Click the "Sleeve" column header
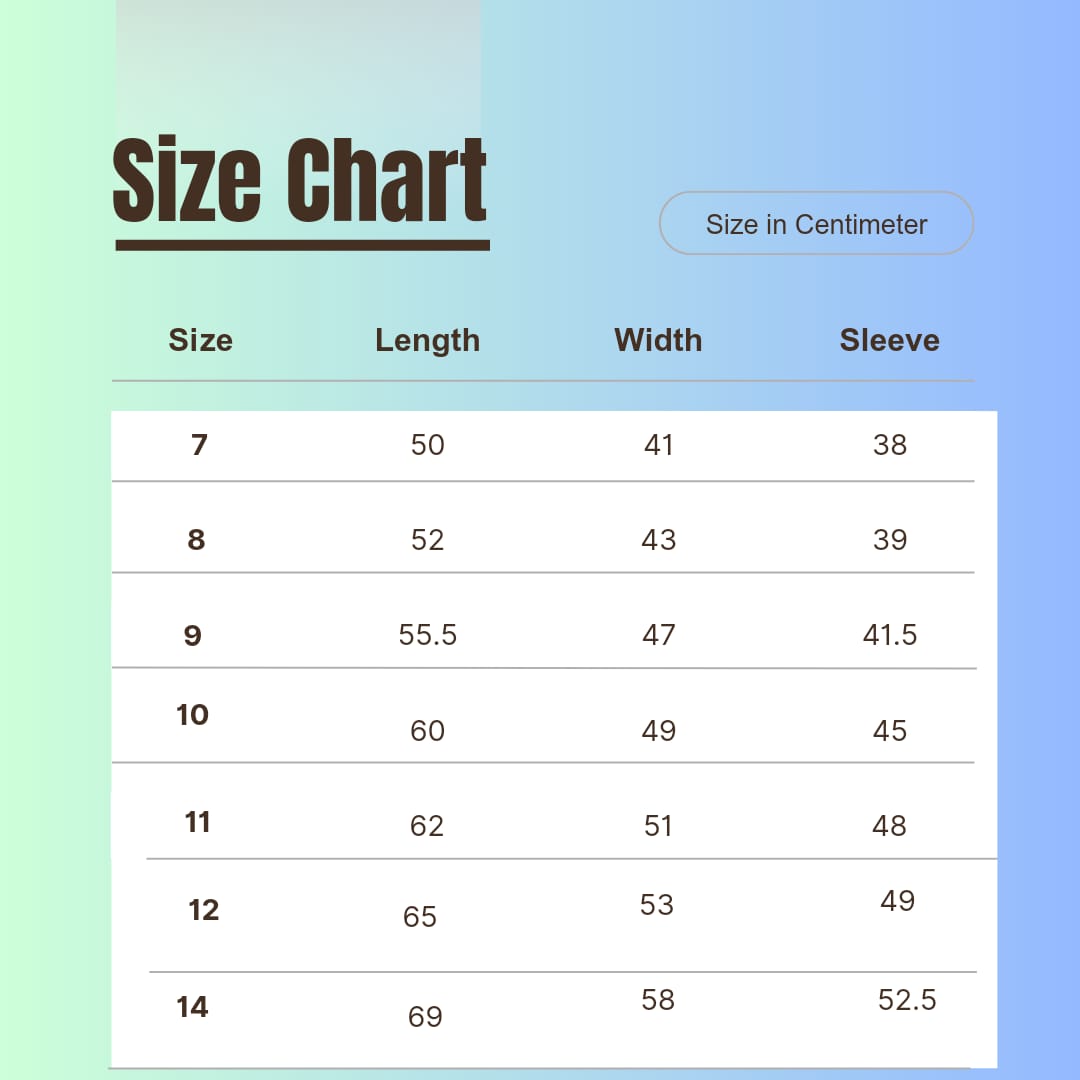This screenshot has height=1080, width=1080. pos(889,340)
